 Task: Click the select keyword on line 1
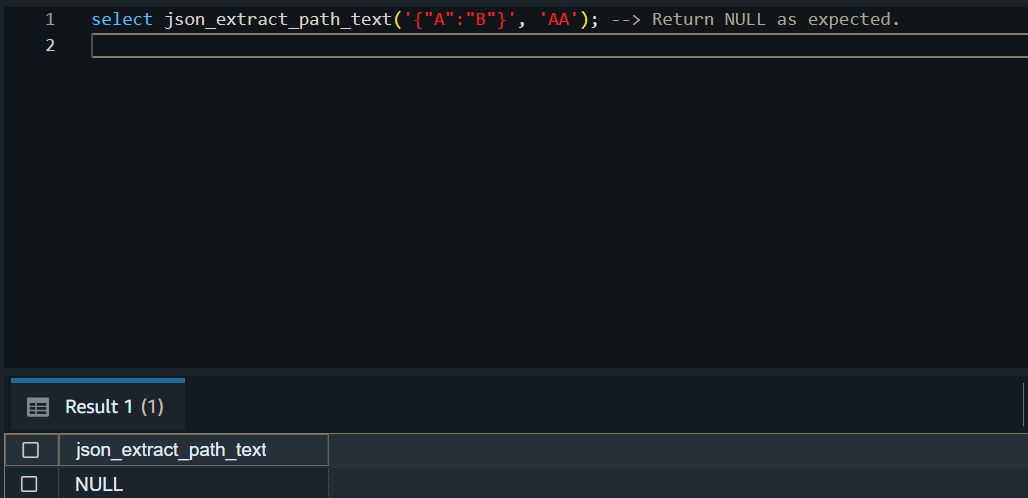pos(122,20)
